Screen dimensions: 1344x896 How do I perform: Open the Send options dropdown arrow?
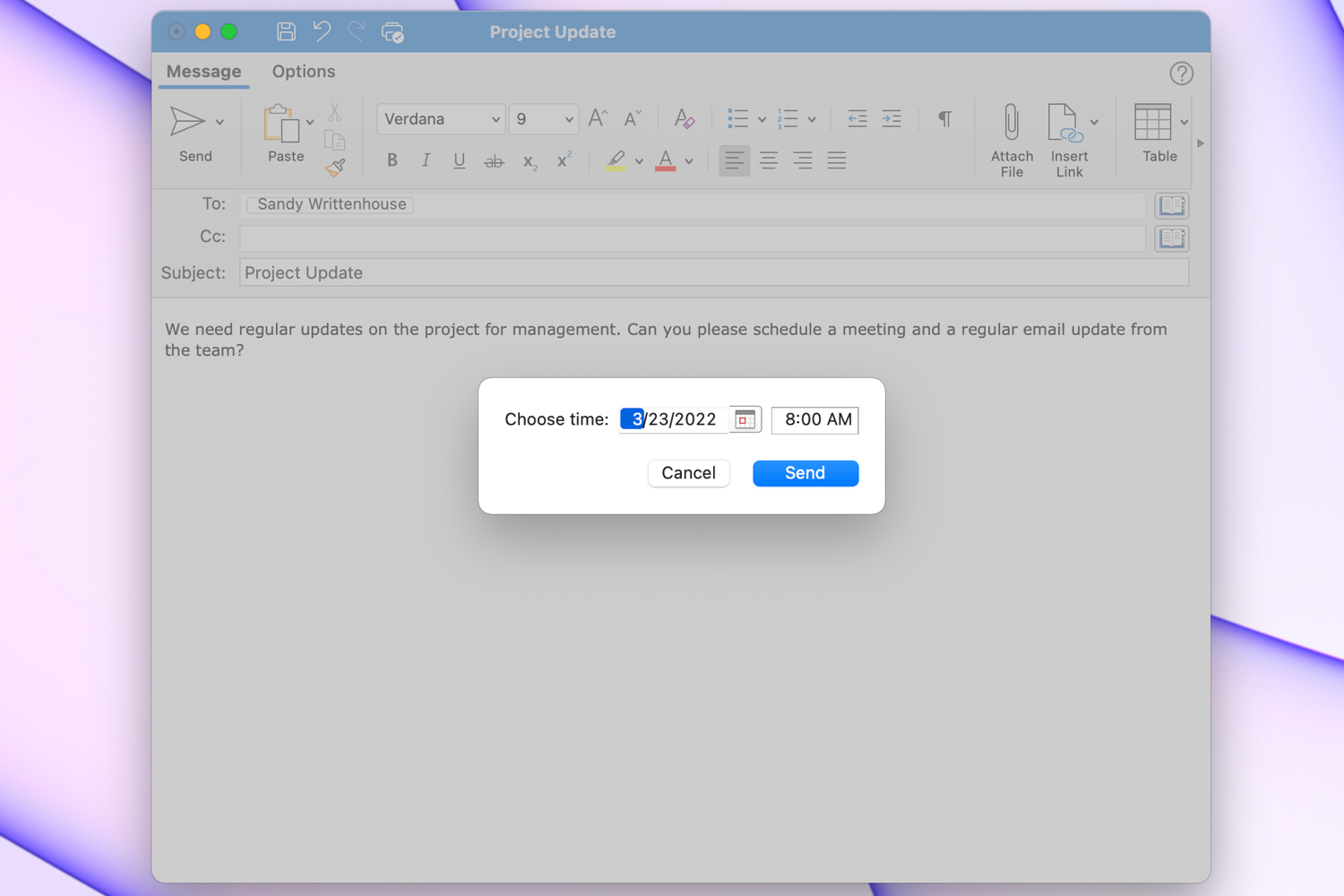point(220,123)
